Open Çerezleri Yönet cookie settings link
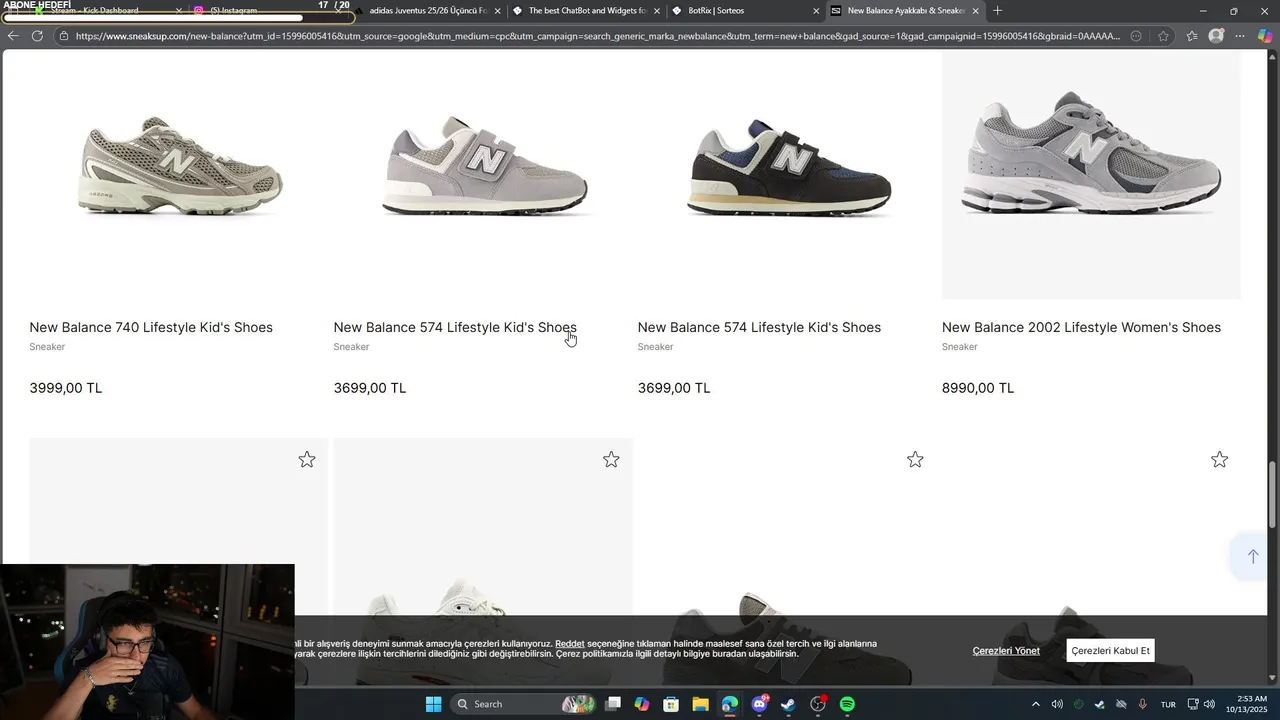This screenshot has height=720, width=1280. pos(1006,651)
